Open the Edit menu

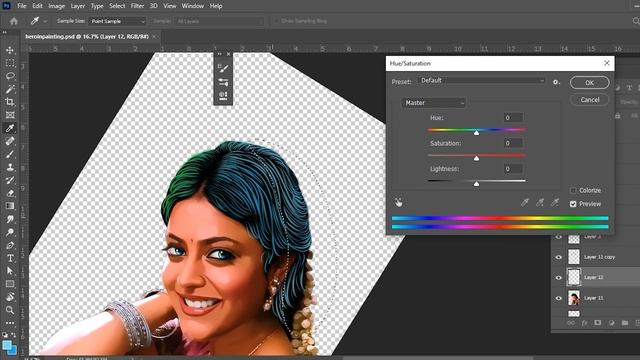pyautogui.click(x=37, y=6)
